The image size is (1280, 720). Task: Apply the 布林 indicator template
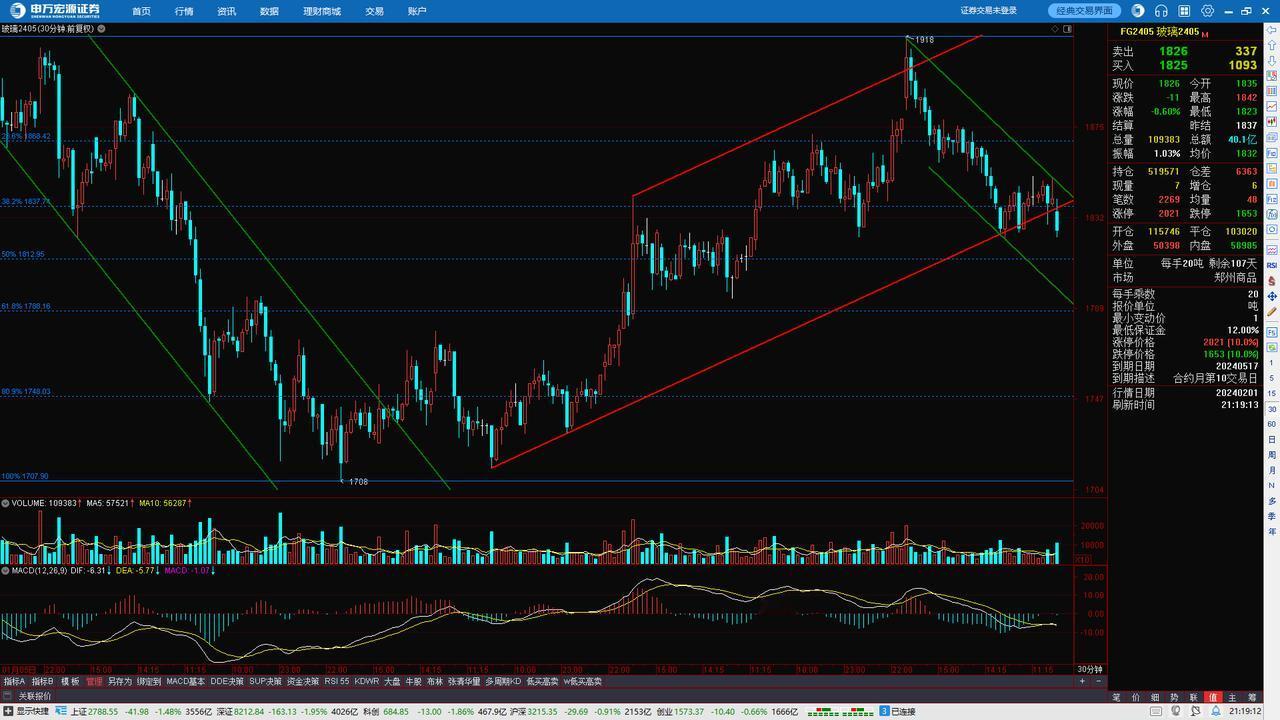pyautogui.click(x=434, y=681)
